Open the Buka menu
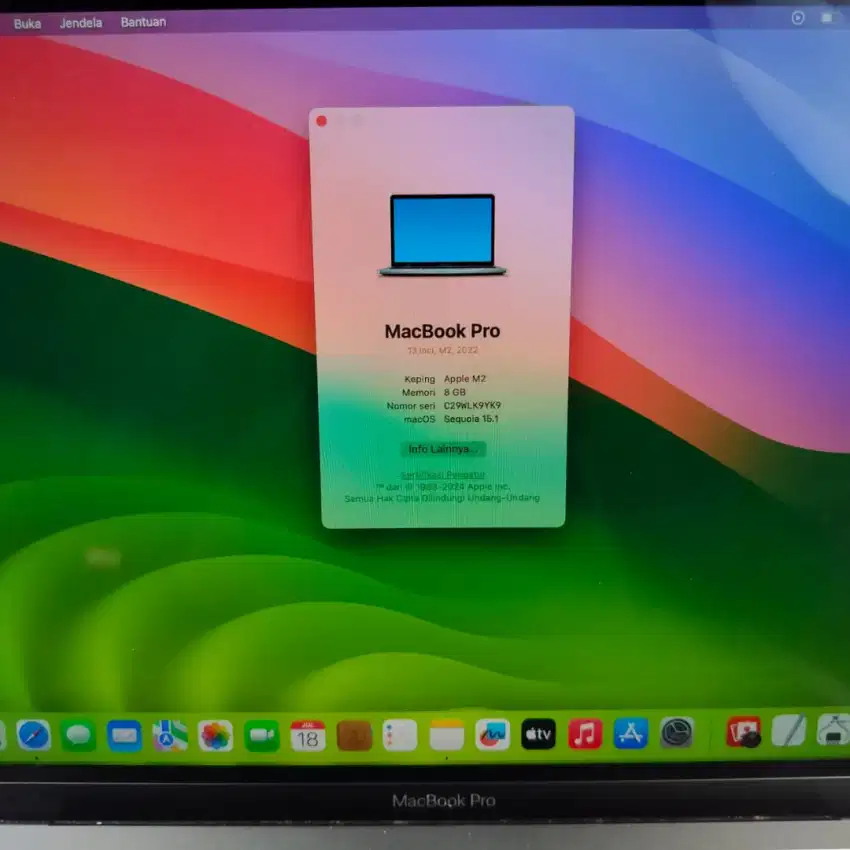Image resolution: width=850 pixels, height=850 pixels. pyautogui.click(x=27, y=23)
